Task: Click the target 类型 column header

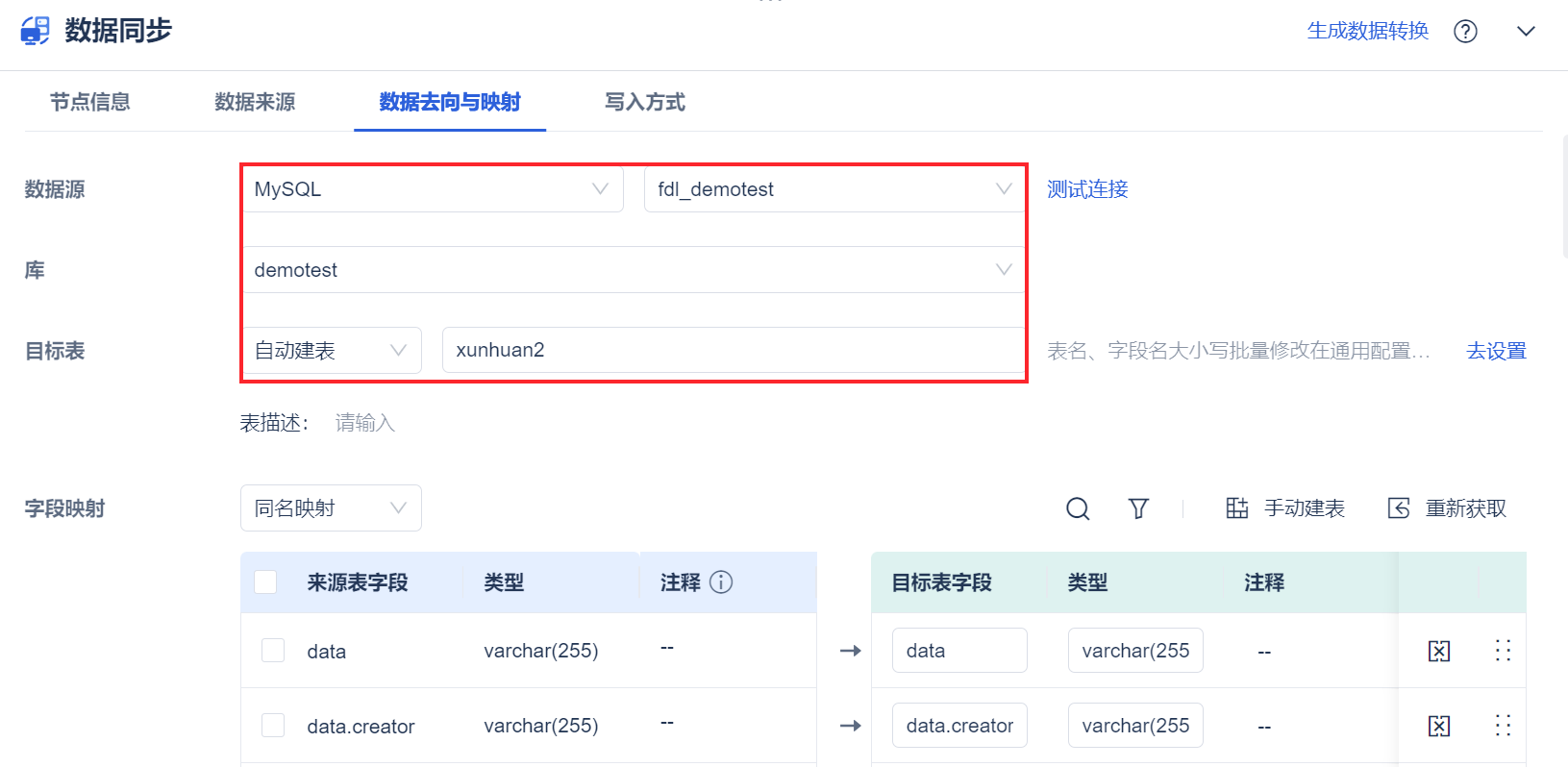Action: (x=1088, y=582)
